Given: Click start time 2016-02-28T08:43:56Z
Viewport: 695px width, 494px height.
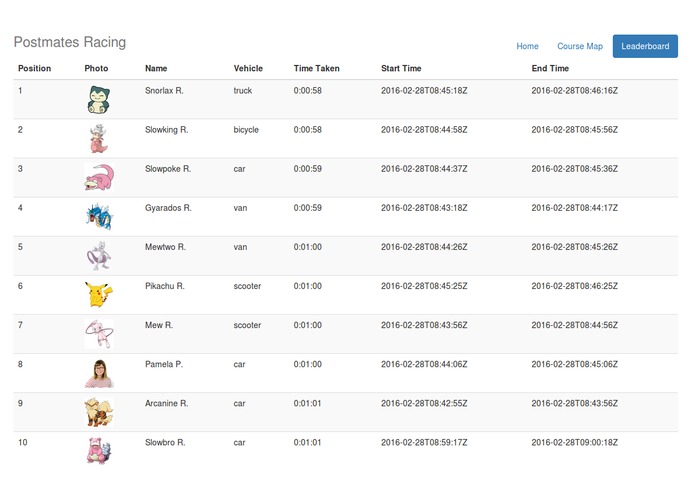Looking at the screenshot, I should click(x=424, y=325).
